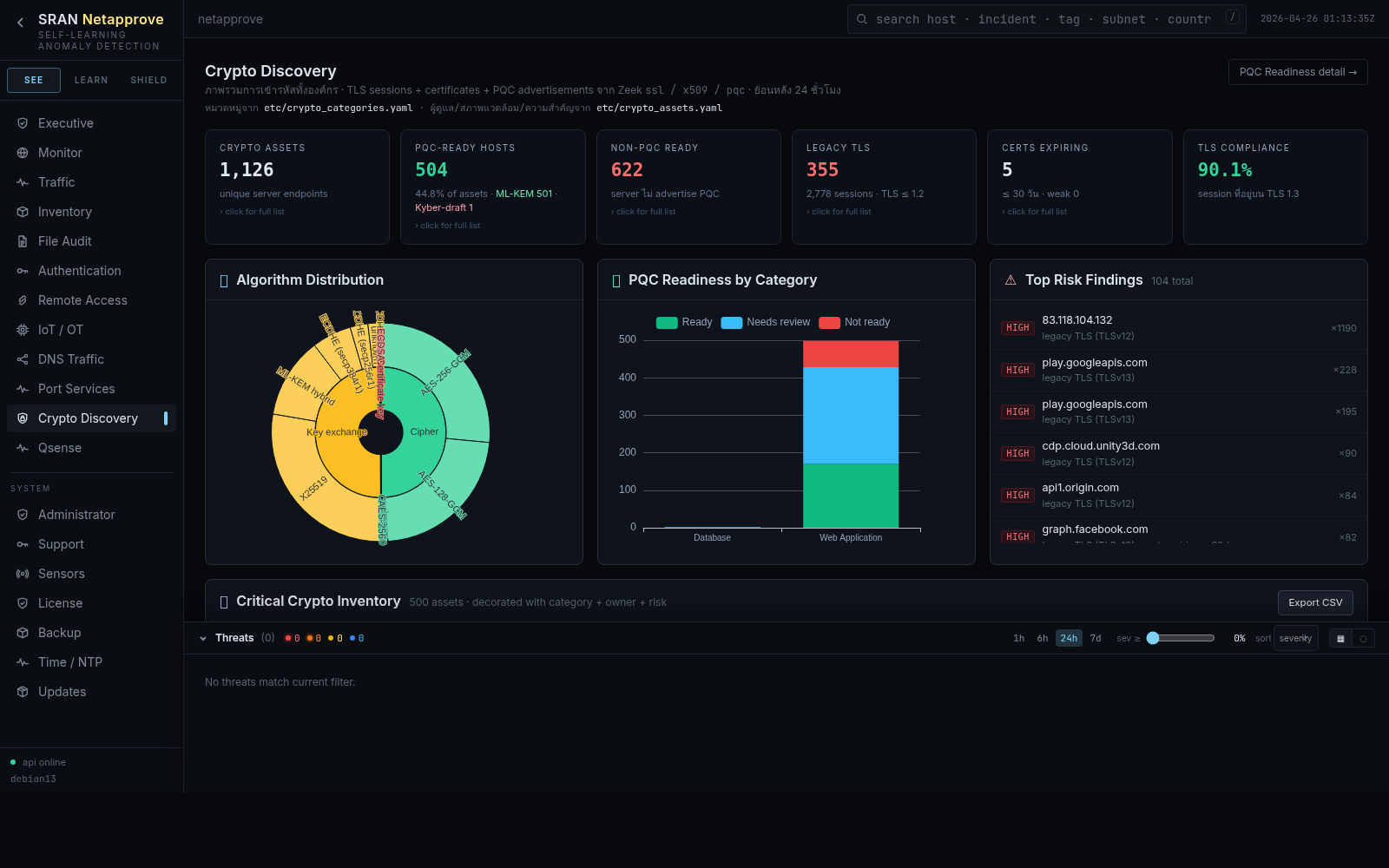Click the Sensors broadcast icon
The image size is (1389, 868).
coord(23,574)
